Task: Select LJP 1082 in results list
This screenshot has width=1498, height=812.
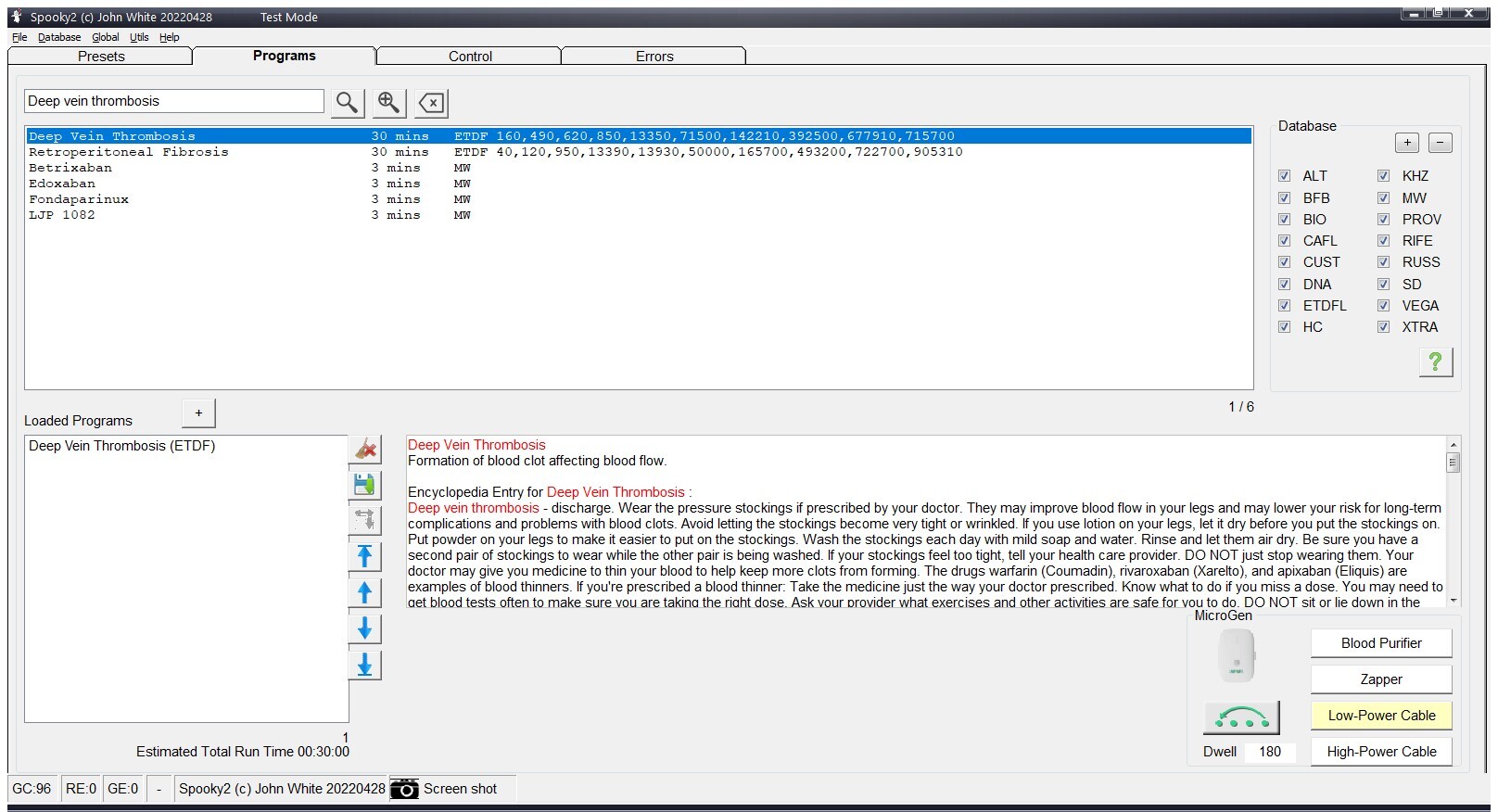Action: 639,215
